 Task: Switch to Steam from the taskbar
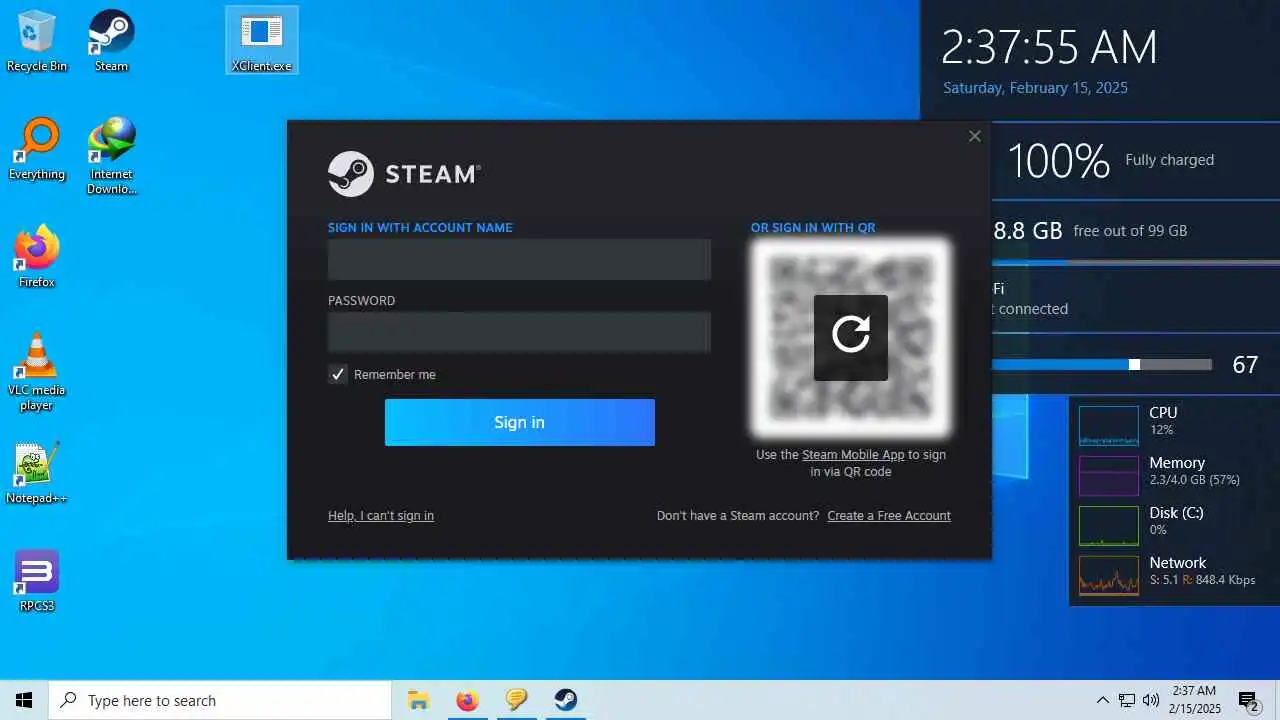566,700
